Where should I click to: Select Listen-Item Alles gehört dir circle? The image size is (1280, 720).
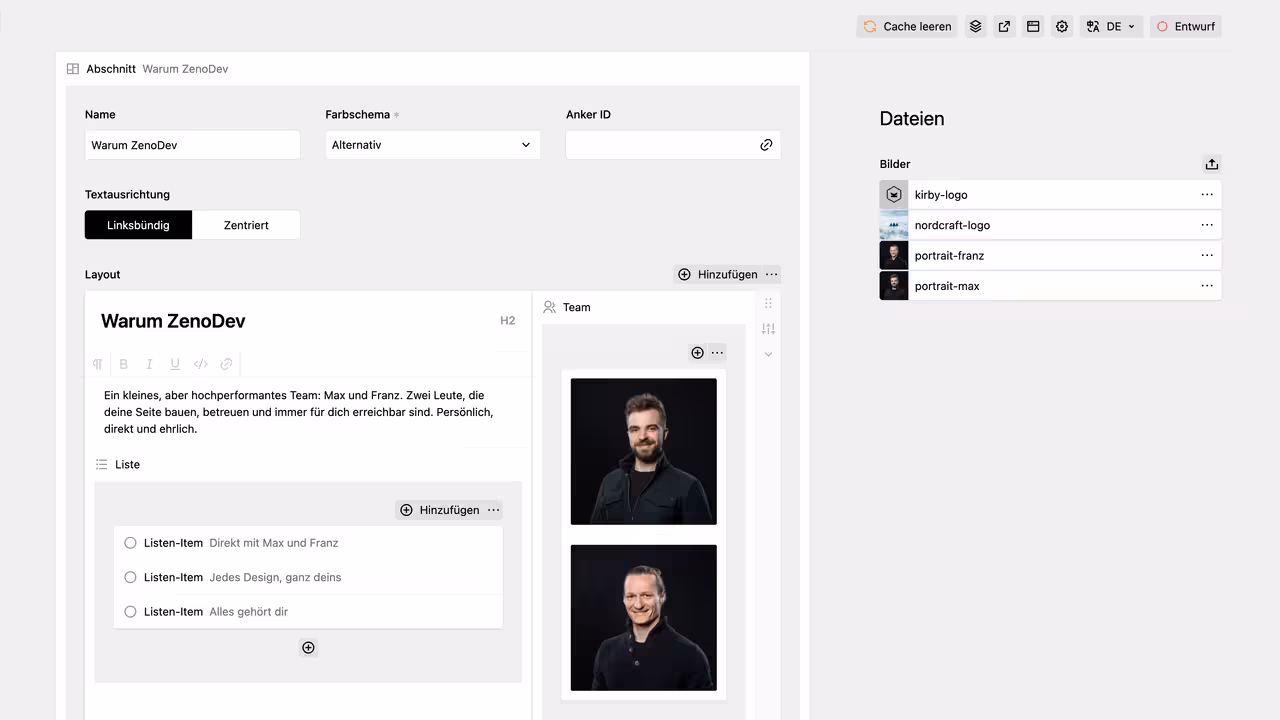pos(130,611)
